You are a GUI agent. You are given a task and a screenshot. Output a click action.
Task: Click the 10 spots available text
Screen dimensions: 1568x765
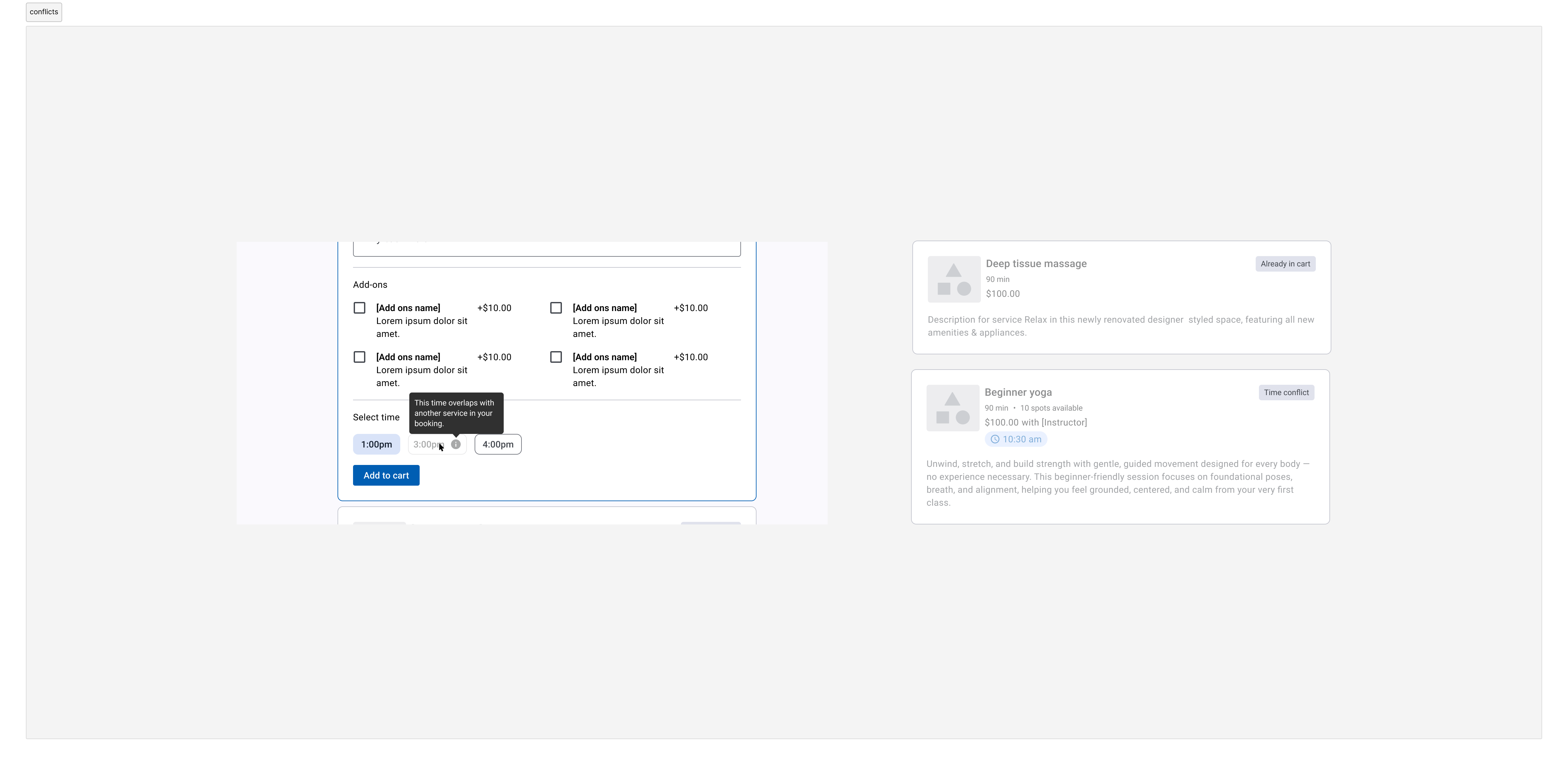(x=1051, y=408)
